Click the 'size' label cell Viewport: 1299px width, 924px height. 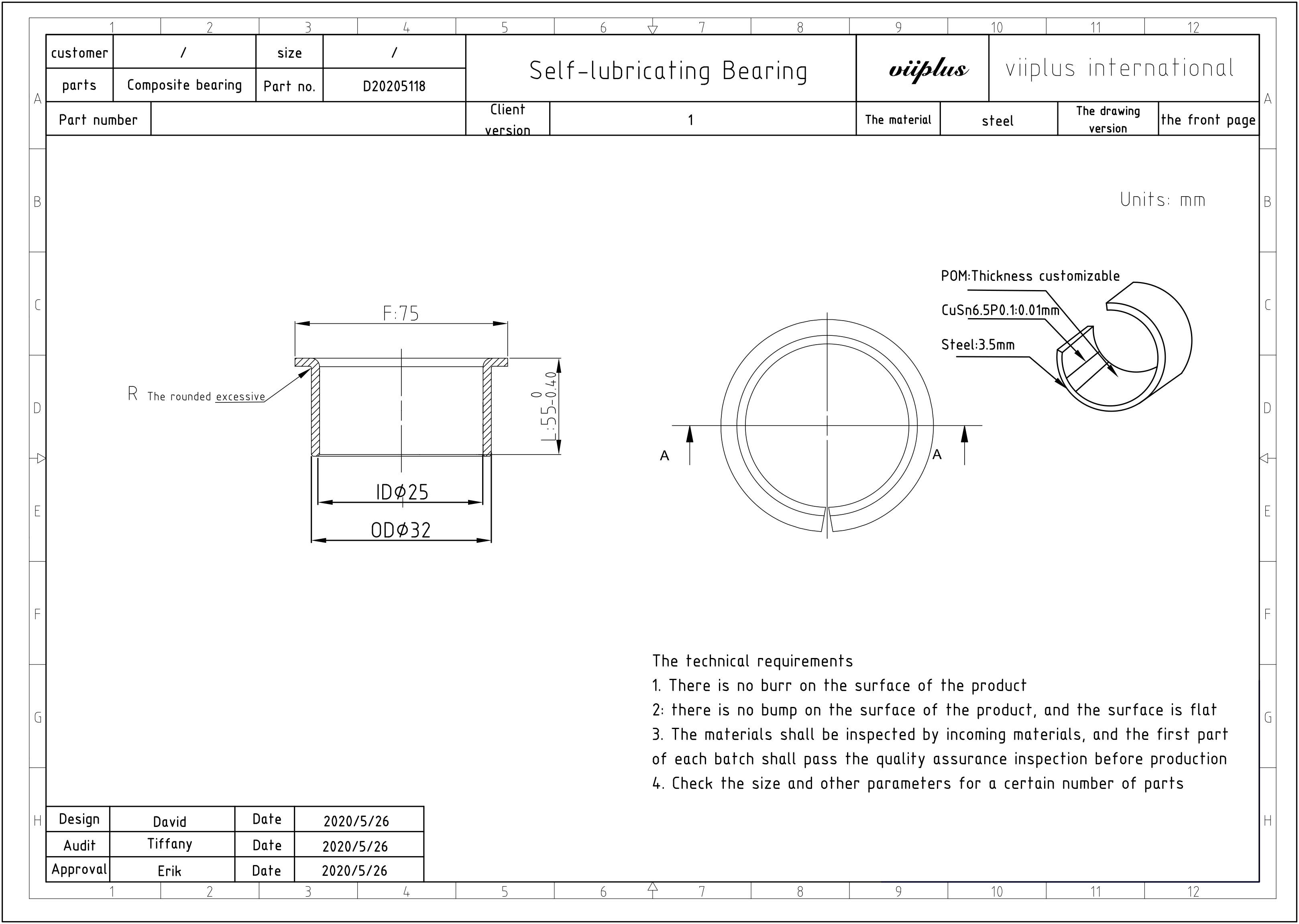[290, 52]
